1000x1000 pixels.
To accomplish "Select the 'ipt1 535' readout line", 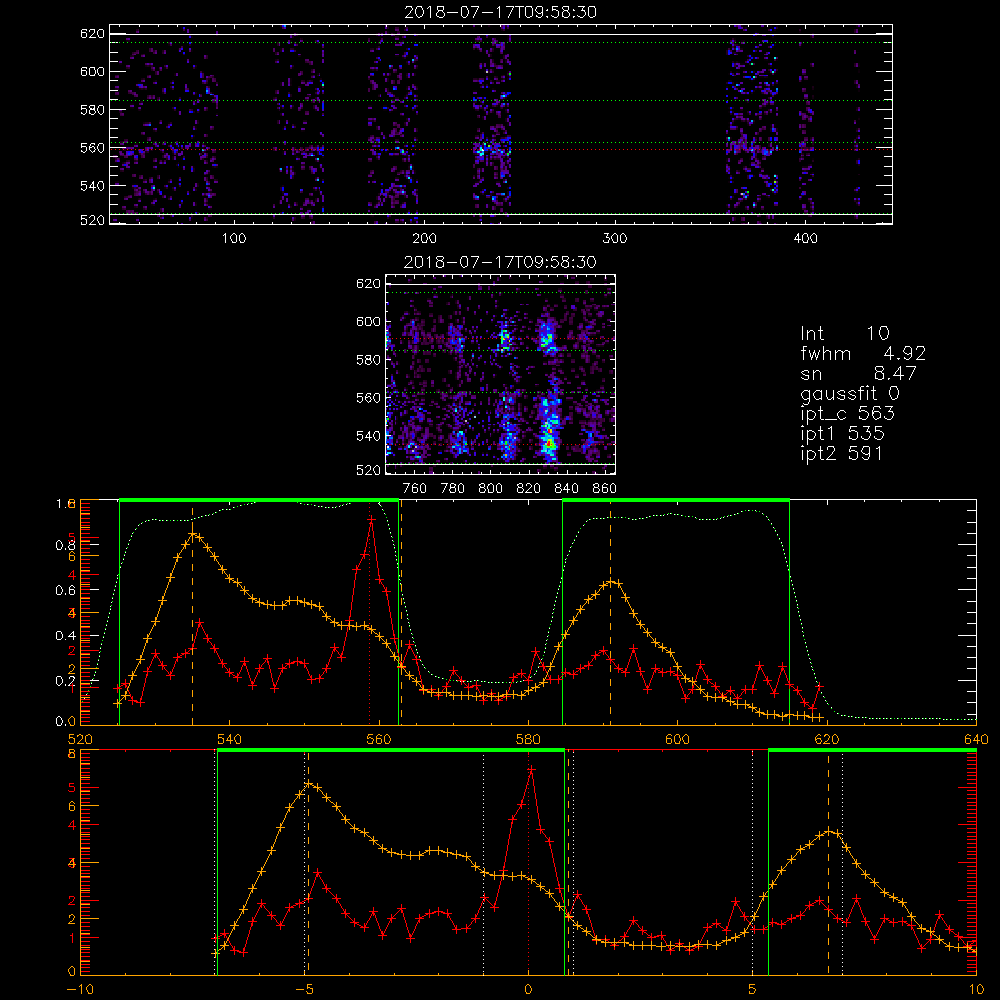I will click(842, 434).
